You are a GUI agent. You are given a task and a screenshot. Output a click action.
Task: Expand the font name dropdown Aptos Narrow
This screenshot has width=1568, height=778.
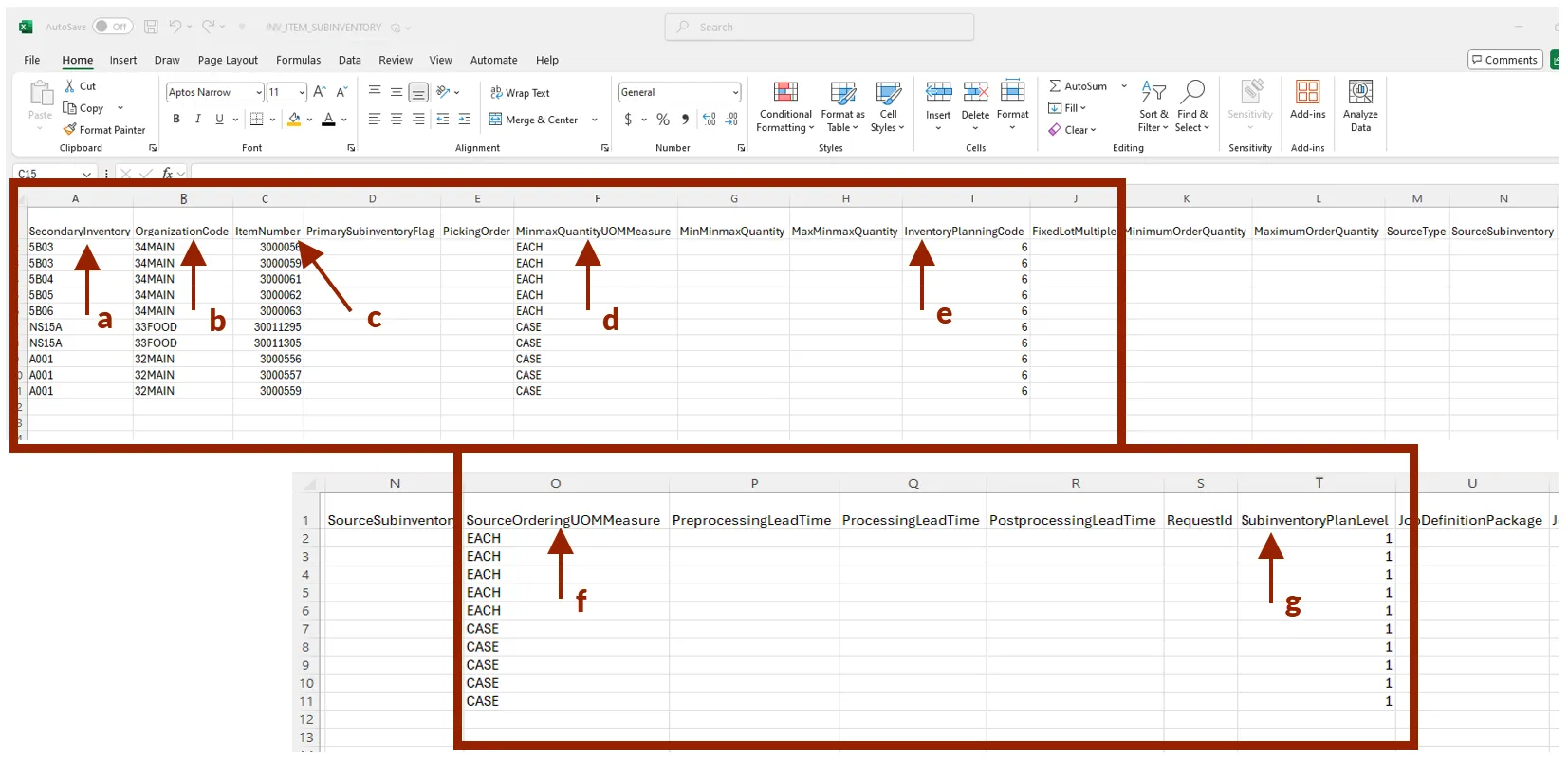258,93
